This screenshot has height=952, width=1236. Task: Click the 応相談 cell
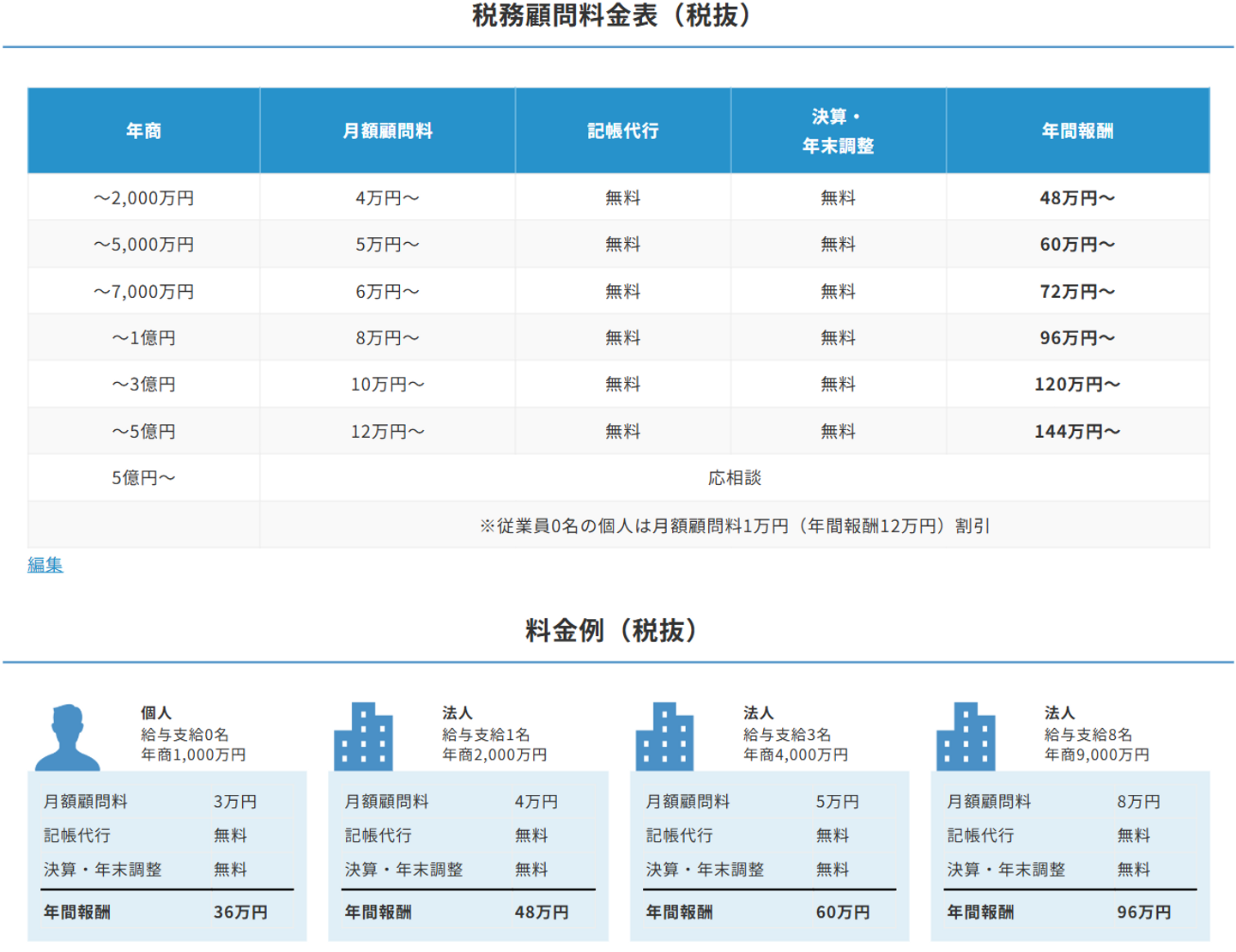[x=735, y=478]
